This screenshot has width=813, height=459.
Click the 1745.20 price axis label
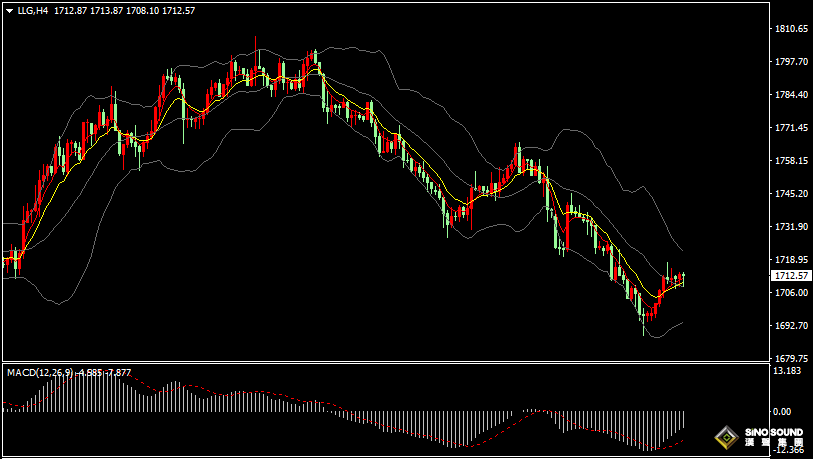click(x=791, y=194)
